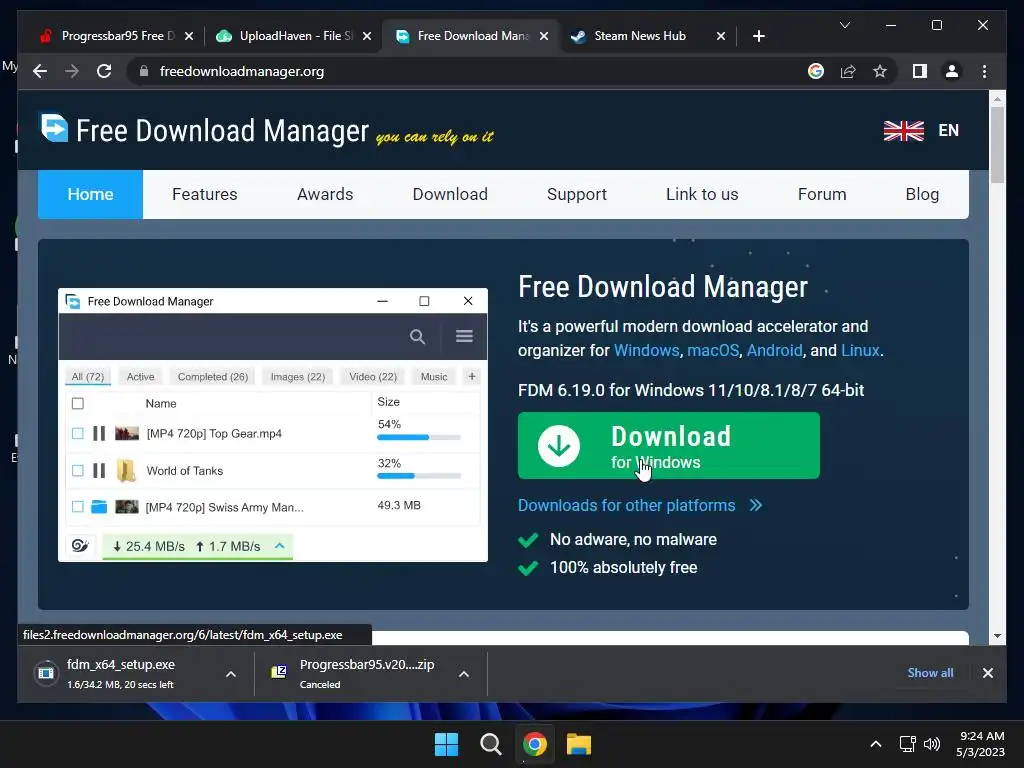Screen dimensions: 1024x768
Task: Close the Steam News Hub tab
Action: [x=721, y=37]
